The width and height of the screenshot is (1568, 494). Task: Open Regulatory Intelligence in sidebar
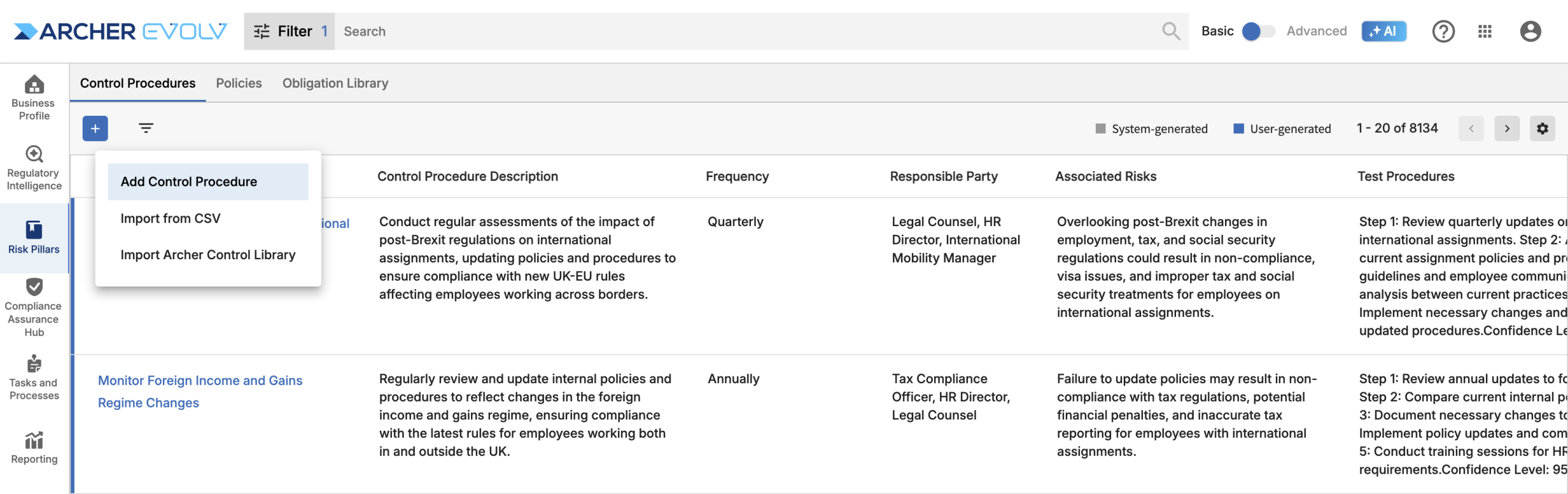click(x=34, y=168)
